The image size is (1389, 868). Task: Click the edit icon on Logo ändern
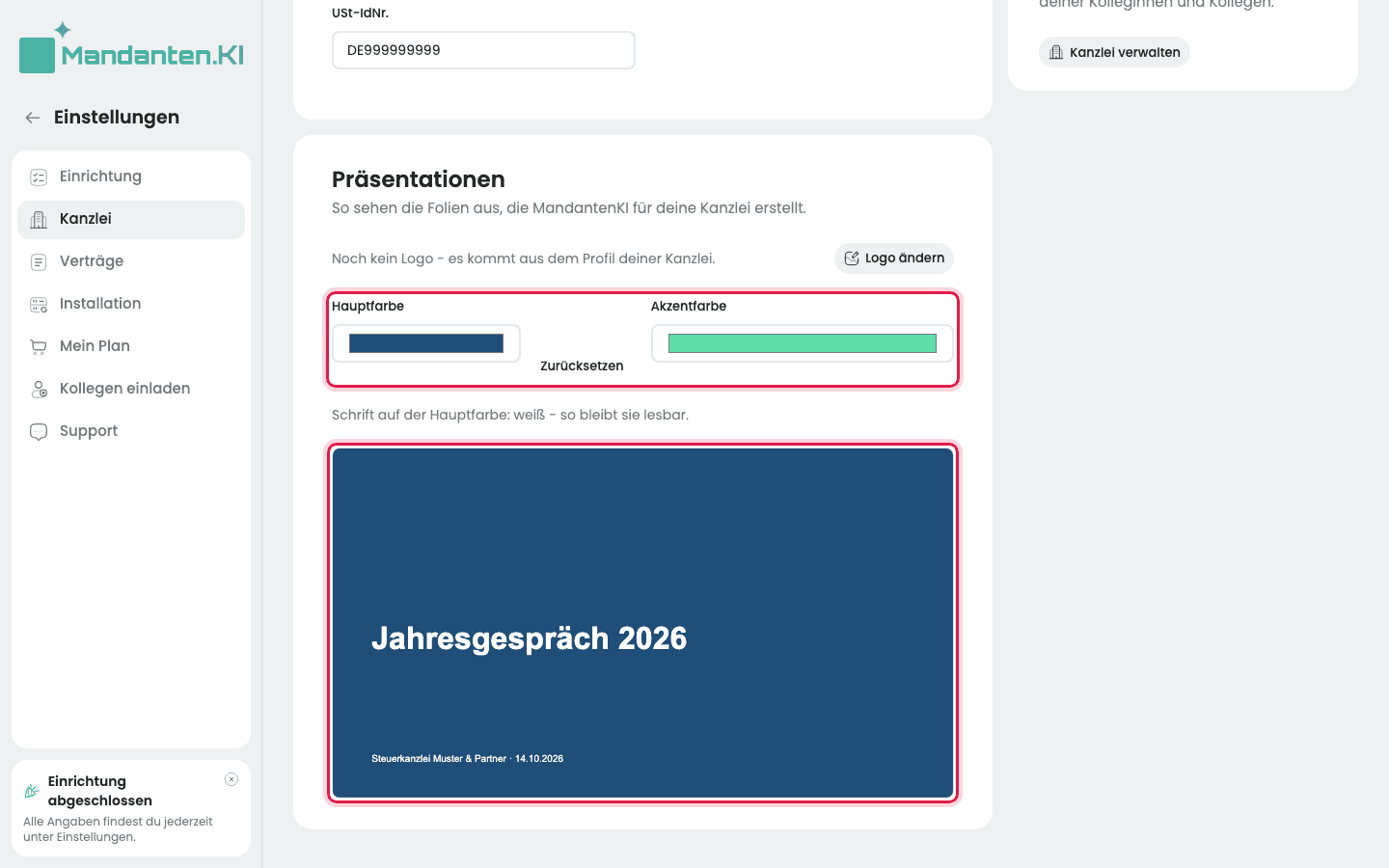(852, 258)
